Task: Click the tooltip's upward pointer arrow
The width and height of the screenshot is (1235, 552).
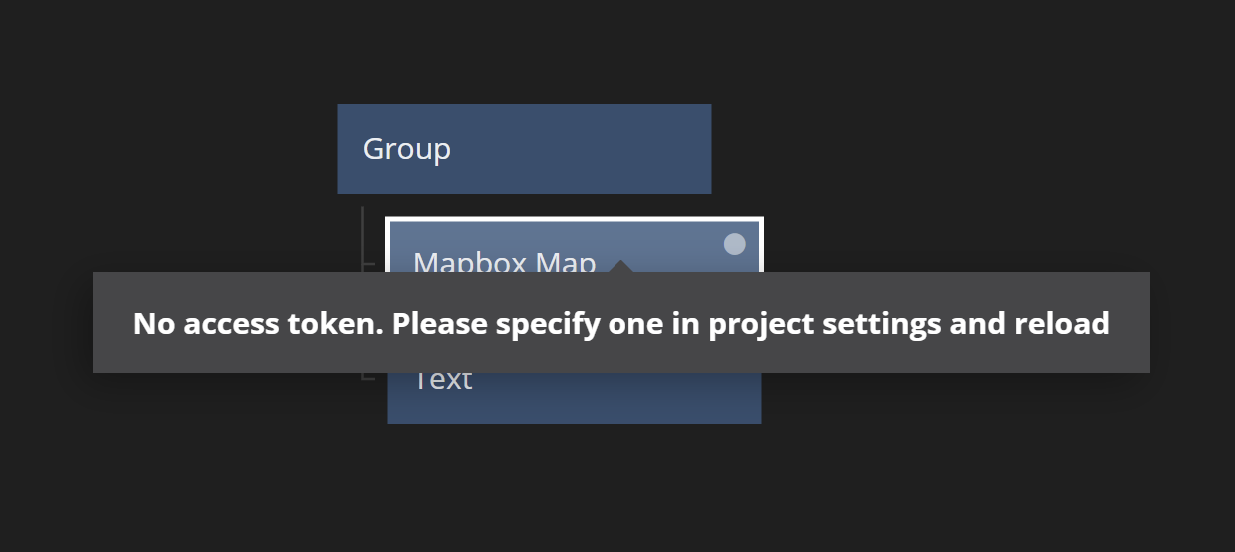Action: (620, 266)
